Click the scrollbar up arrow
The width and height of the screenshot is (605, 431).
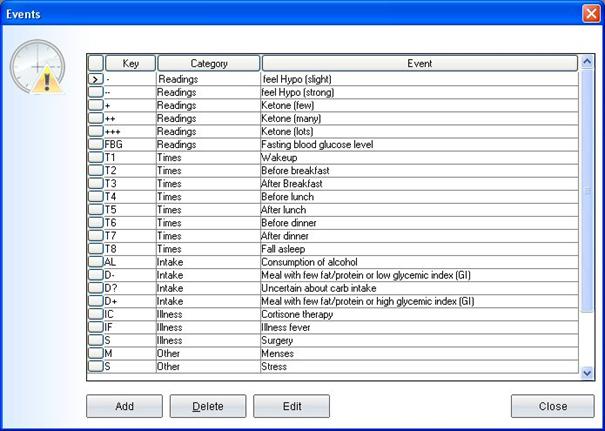(587, 62)
